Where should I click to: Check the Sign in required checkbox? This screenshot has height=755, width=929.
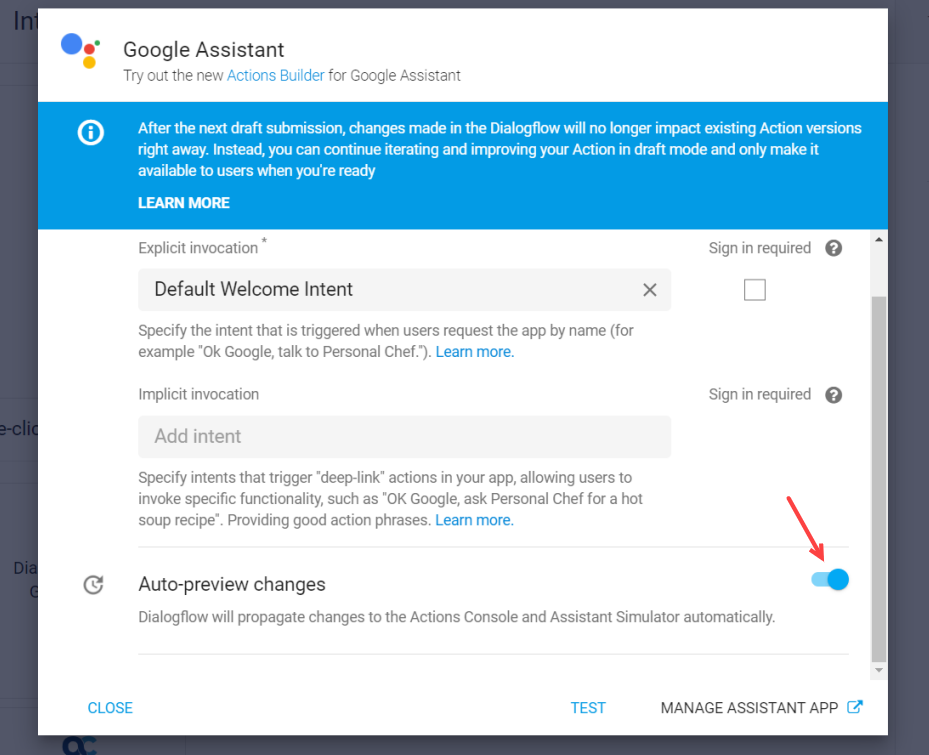click(x=755, y=290)
